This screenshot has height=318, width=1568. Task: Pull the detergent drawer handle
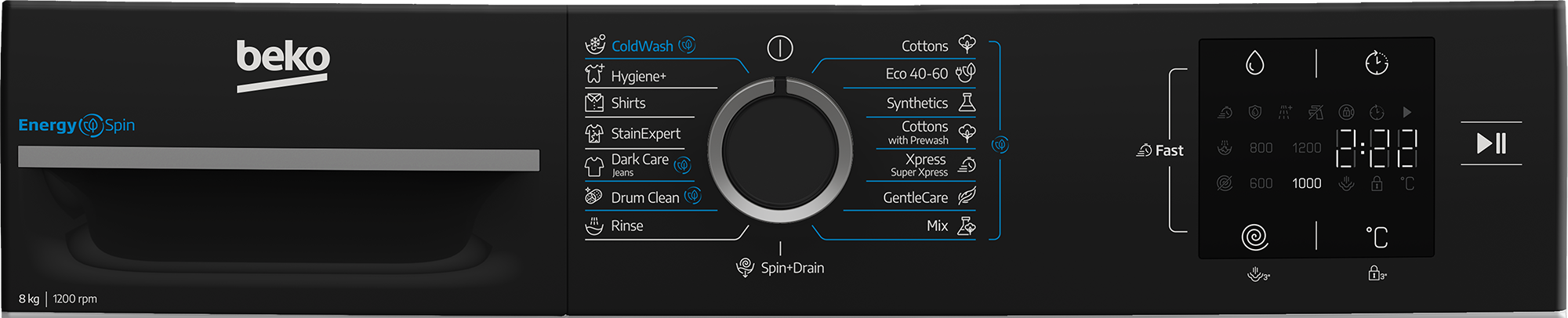coord(278,160)
